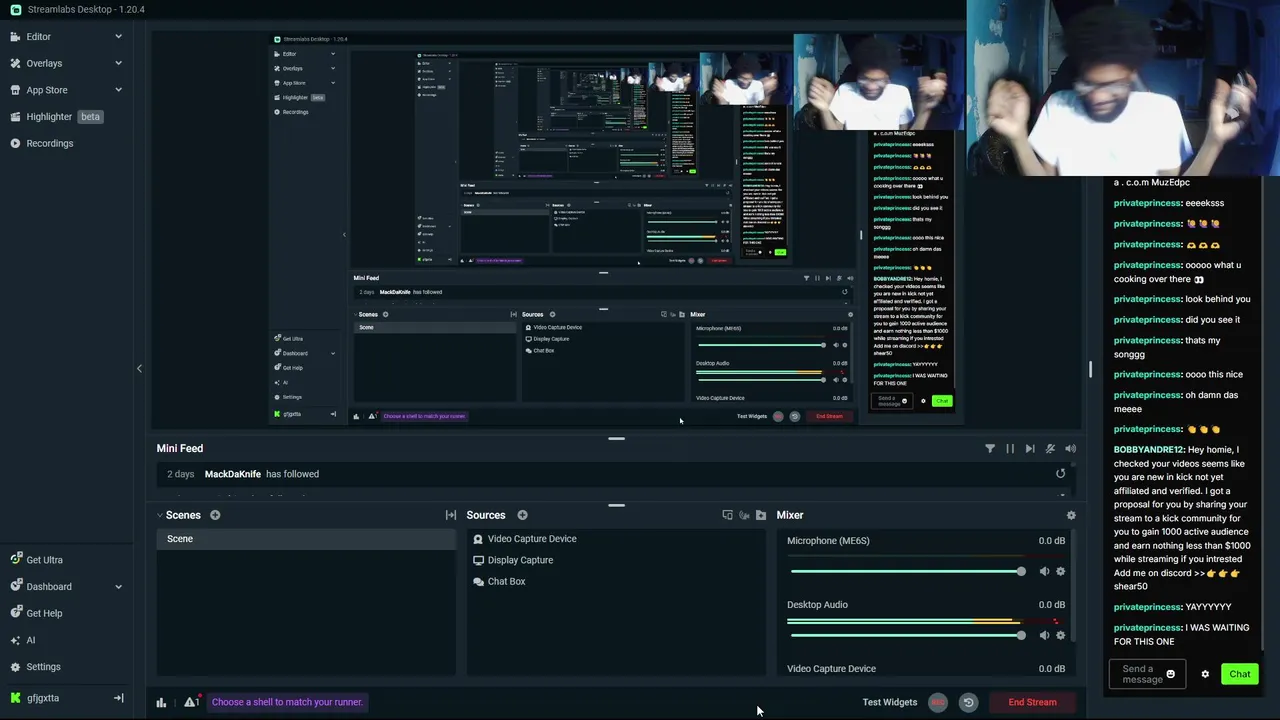Open emoji picker in chat input

[1170, 675]
